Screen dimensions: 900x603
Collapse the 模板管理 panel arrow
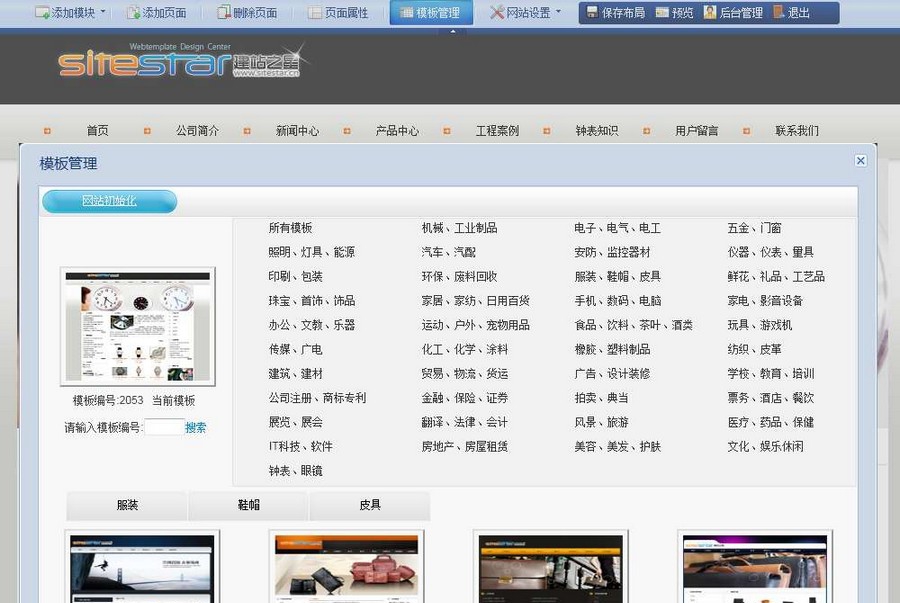(453, 30)
